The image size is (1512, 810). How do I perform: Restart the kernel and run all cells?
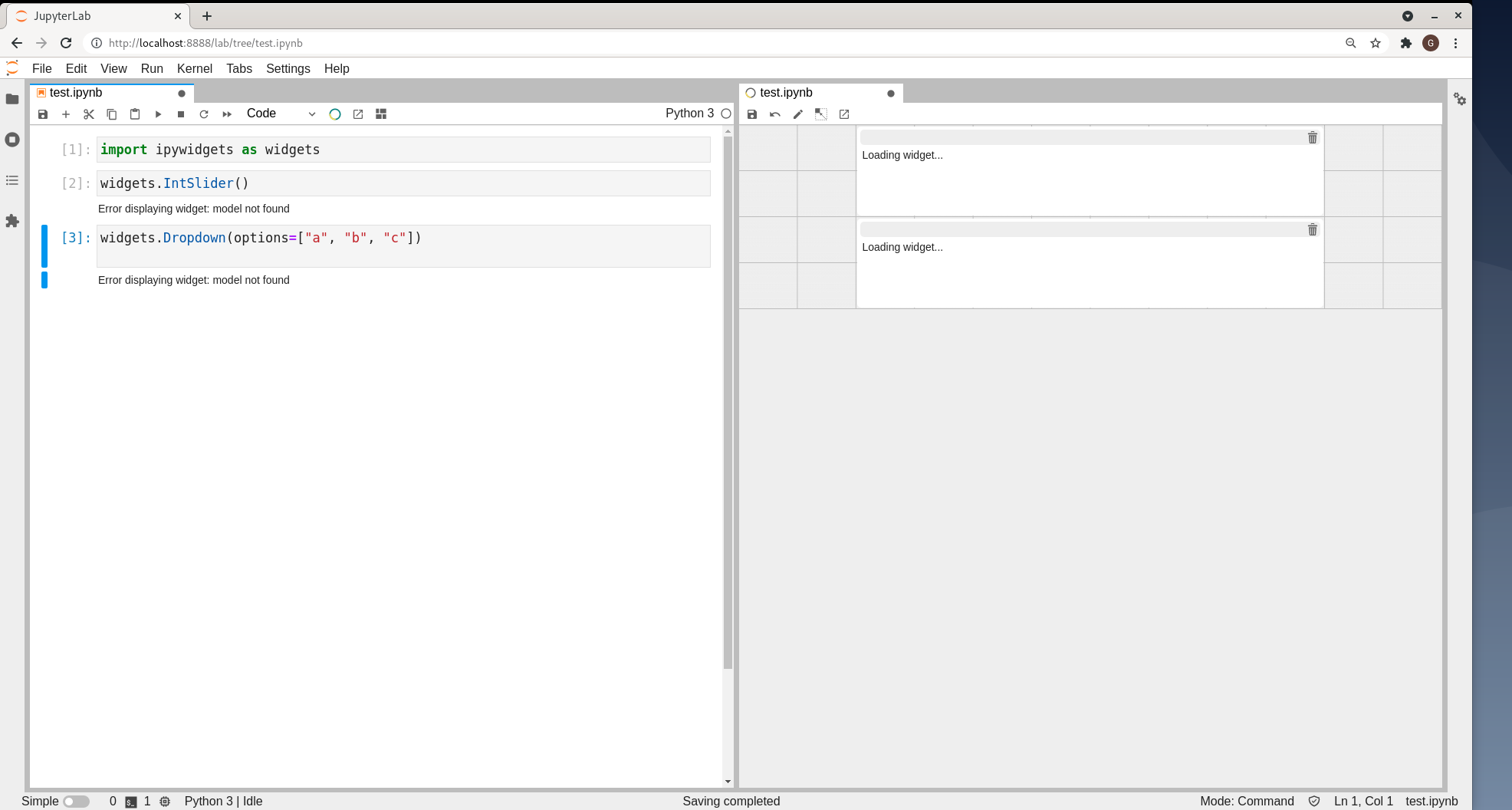pyautogui.click(x=227, y=114)
